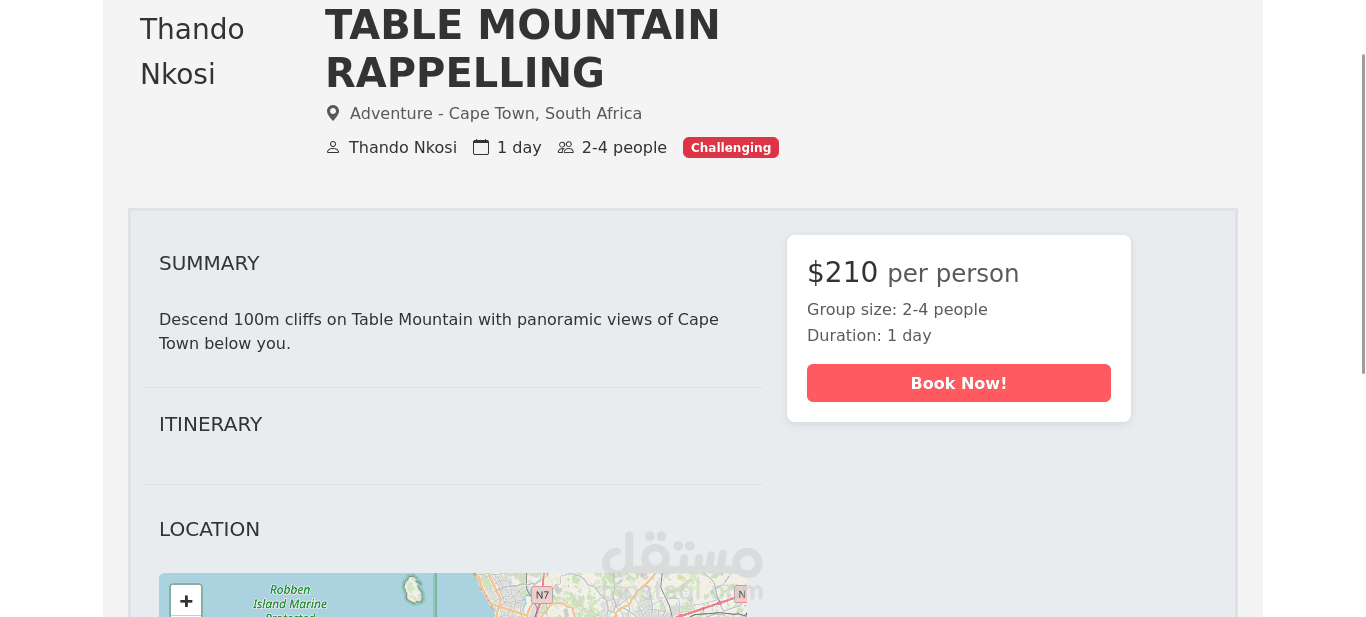Expand the ITINERARY section heading
This screenshot has width=1366, height=617.
pos(210,424)
